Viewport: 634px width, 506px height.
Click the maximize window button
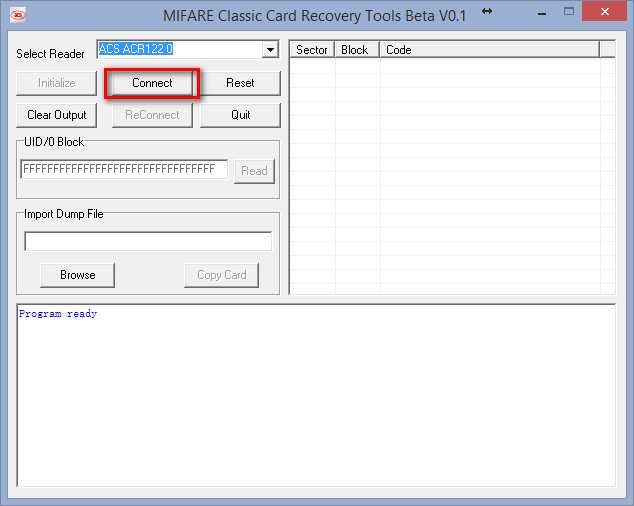pyautogui.click(x=568, y=12)
